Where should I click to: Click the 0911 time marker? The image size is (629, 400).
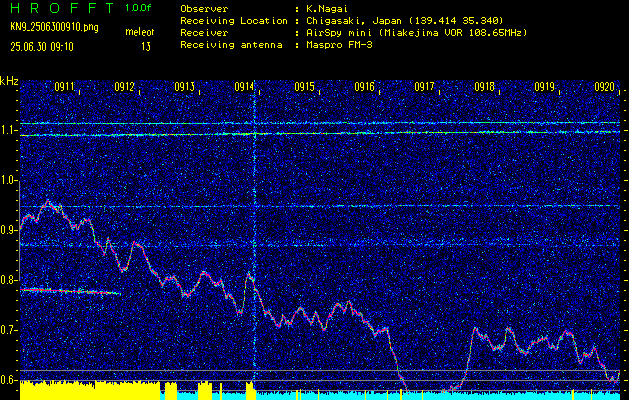click(x=64, y=87)
